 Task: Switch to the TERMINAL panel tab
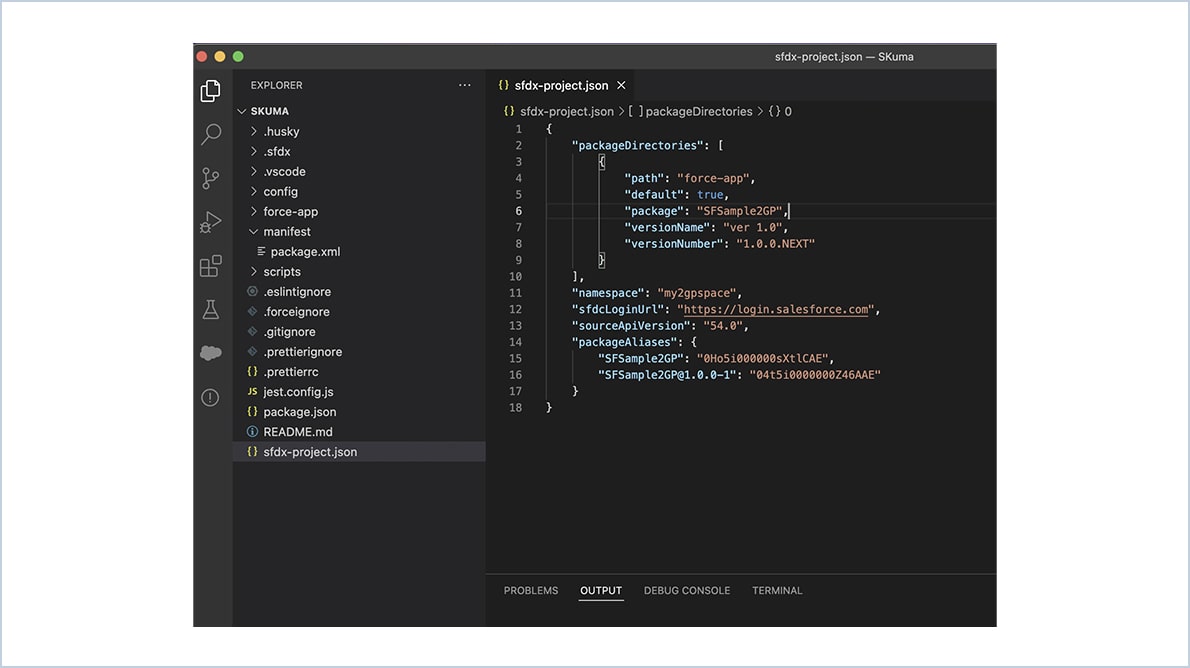click(777, 590)
